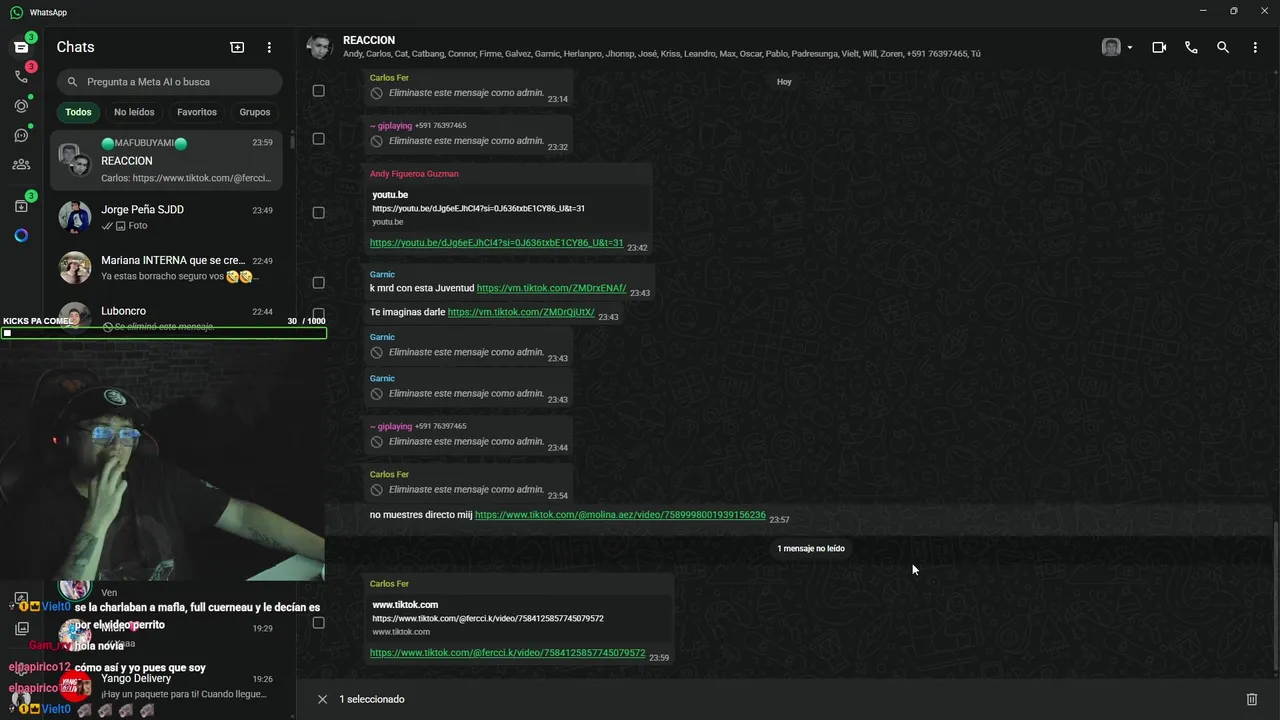Check the giplaying 23:32 deleted message

(x=318, y=139)
